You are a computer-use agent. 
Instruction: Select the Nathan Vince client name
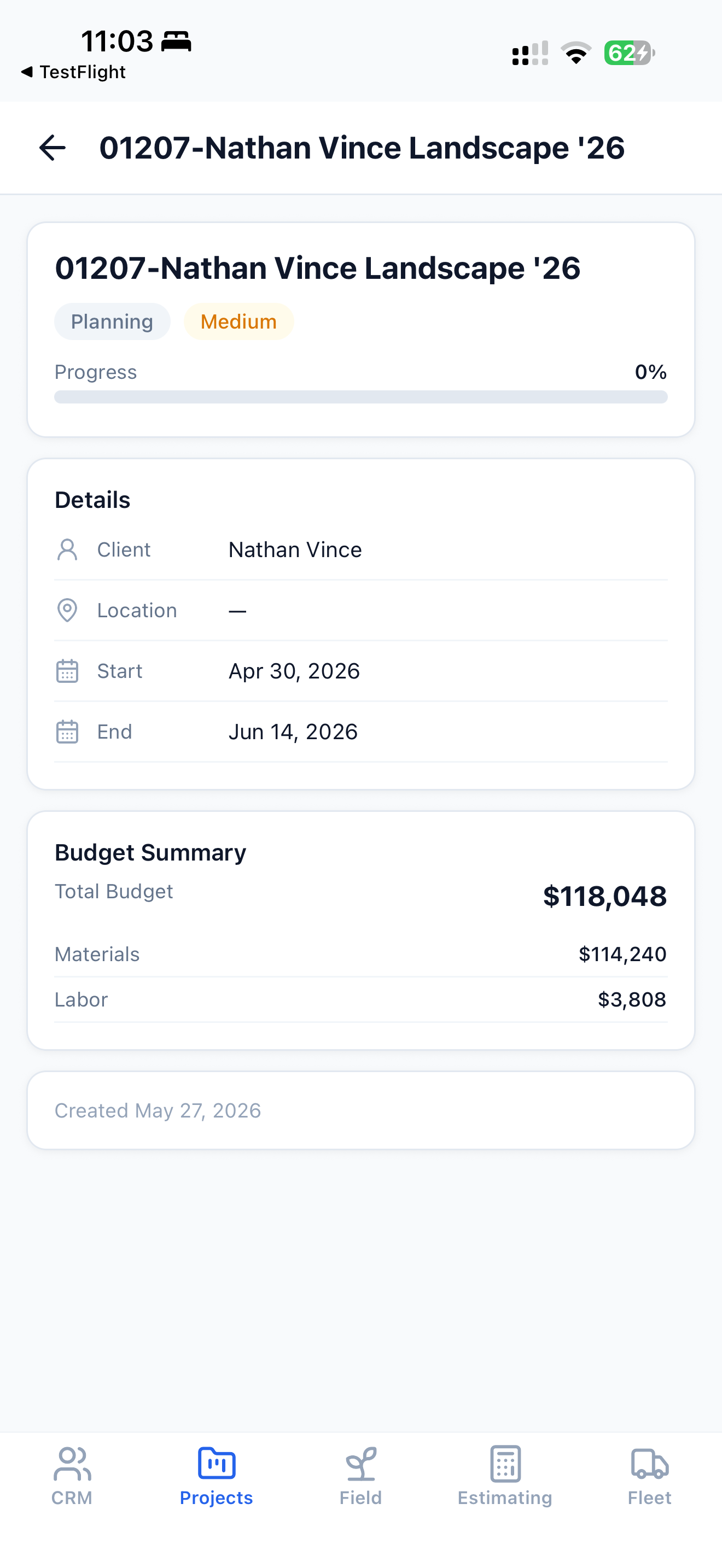pyautogui.click(x=295, y=549)
